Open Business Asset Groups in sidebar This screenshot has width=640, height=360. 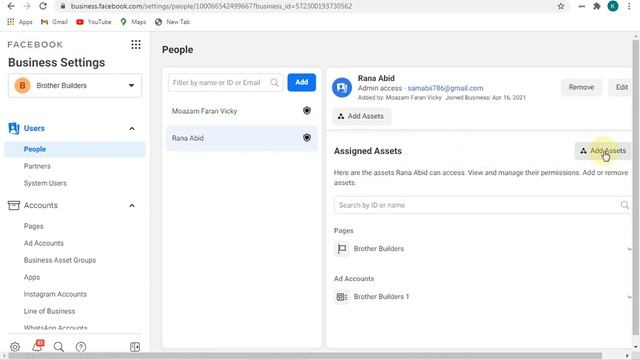pos(60,260)
